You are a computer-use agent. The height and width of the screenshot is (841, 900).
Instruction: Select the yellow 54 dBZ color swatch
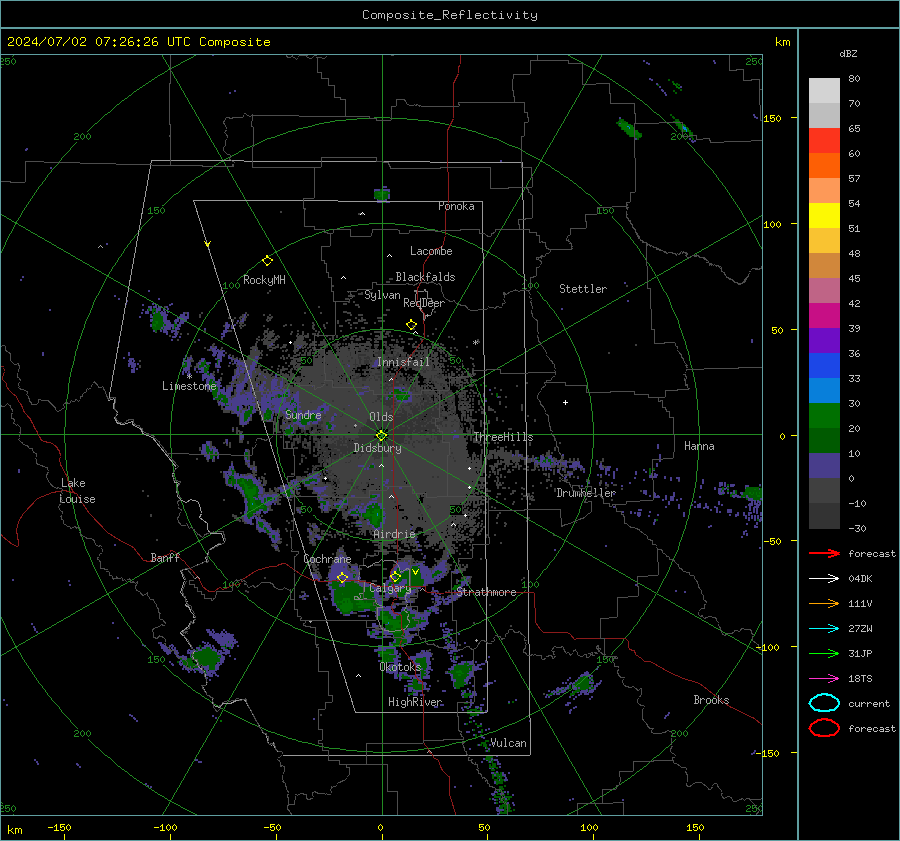(x=824, y=215)
